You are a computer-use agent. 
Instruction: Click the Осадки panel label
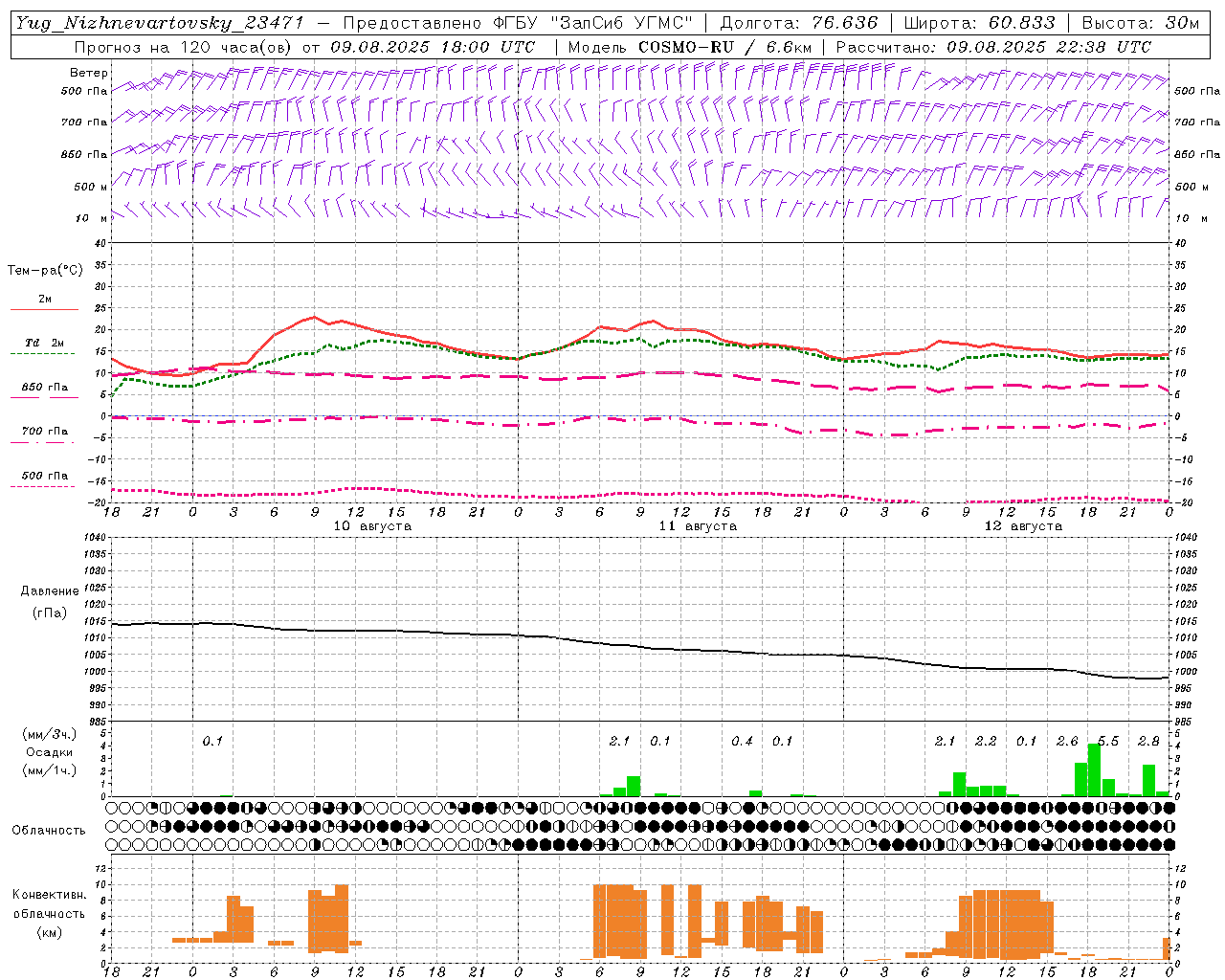coord(49,752)
